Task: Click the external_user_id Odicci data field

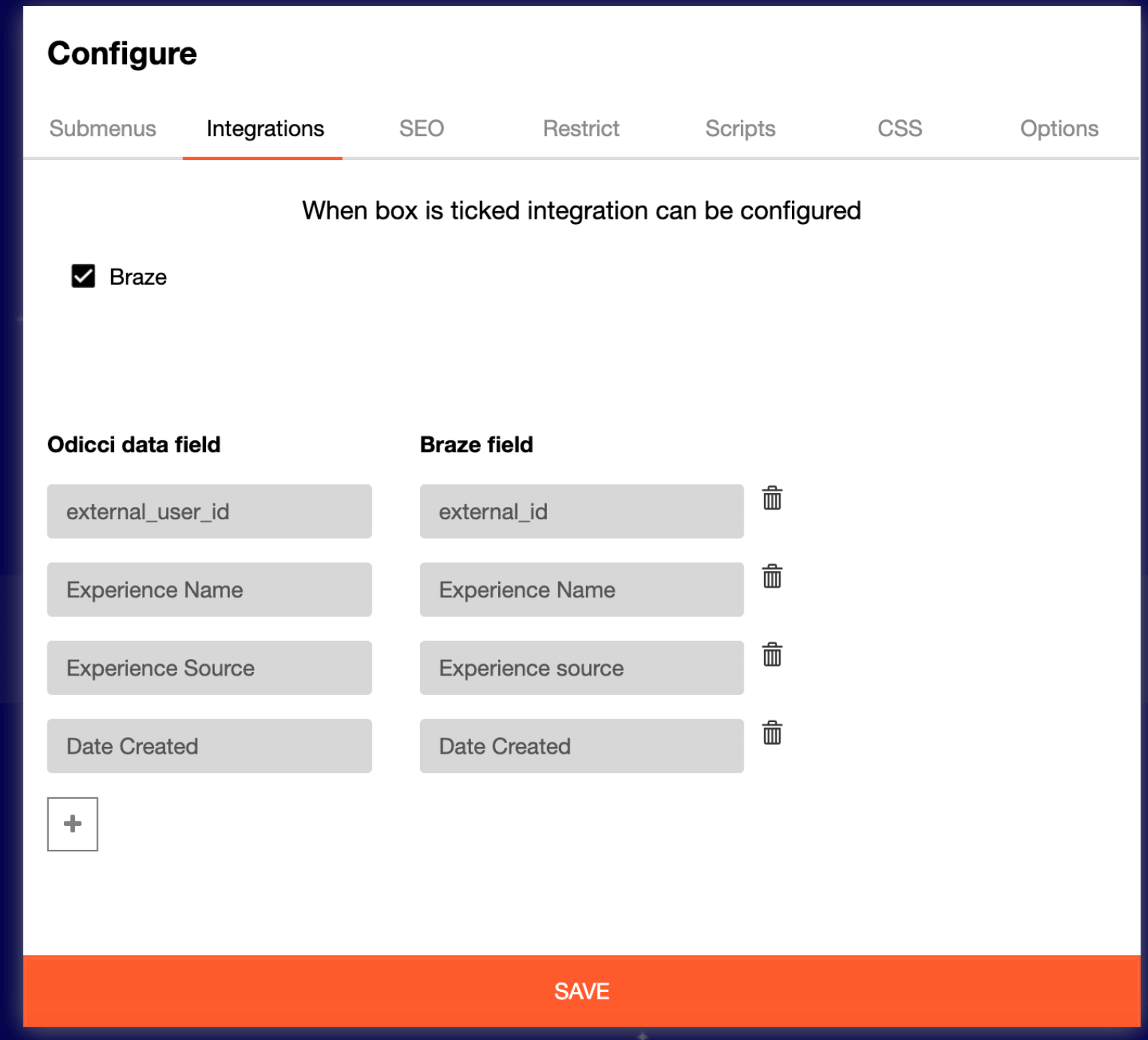Action: (x=210, y=512)
